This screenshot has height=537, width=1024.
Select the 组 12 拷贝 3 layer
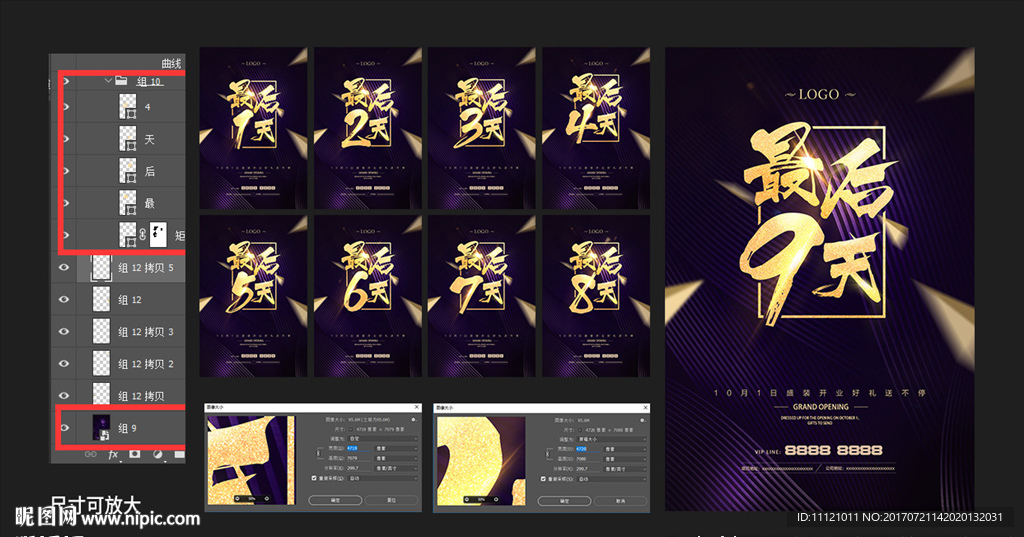coord(145,331)
